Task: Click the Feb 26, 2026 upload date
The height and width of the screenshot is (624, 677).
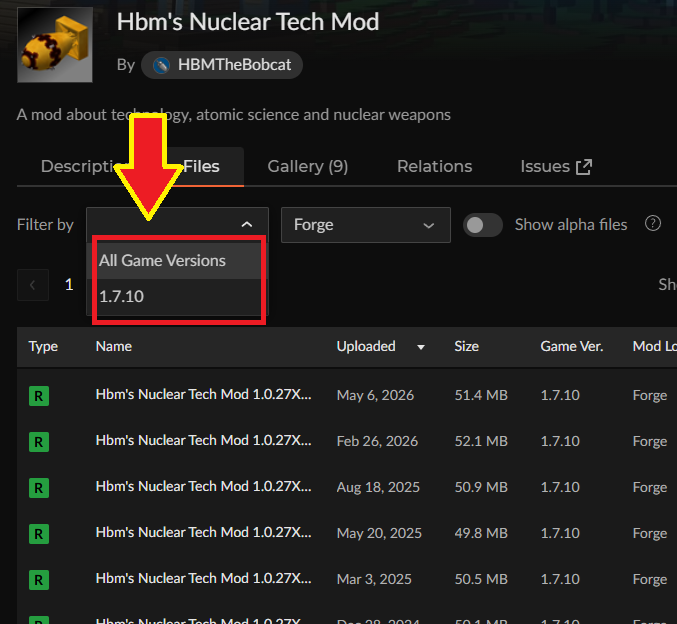Action: pos(377,441)
